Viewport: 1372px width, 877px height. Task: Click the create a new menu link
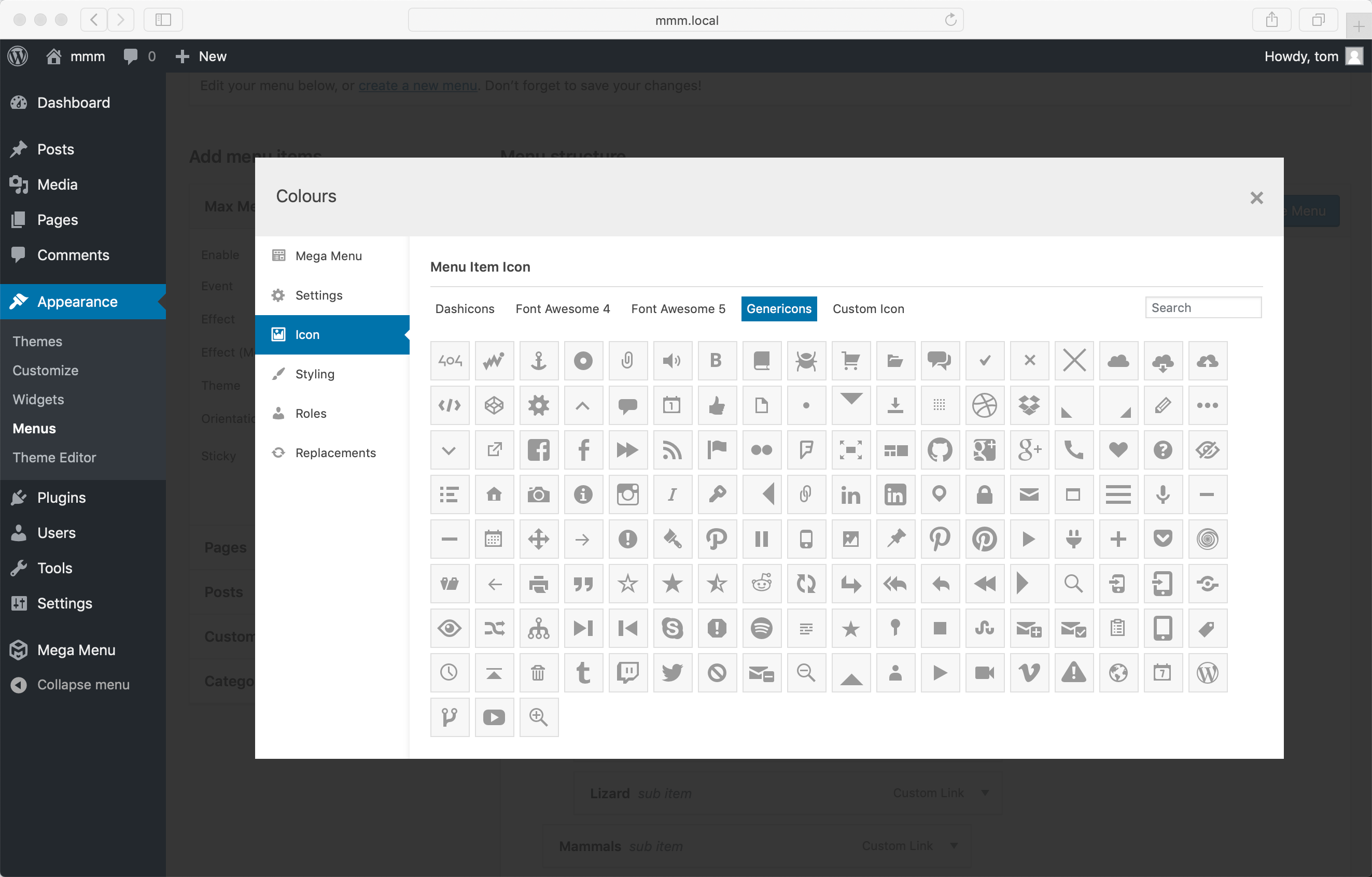(417, 86)
